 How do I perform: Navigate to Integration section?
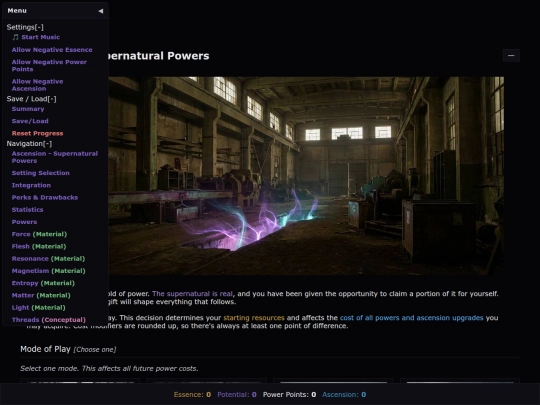31,185
